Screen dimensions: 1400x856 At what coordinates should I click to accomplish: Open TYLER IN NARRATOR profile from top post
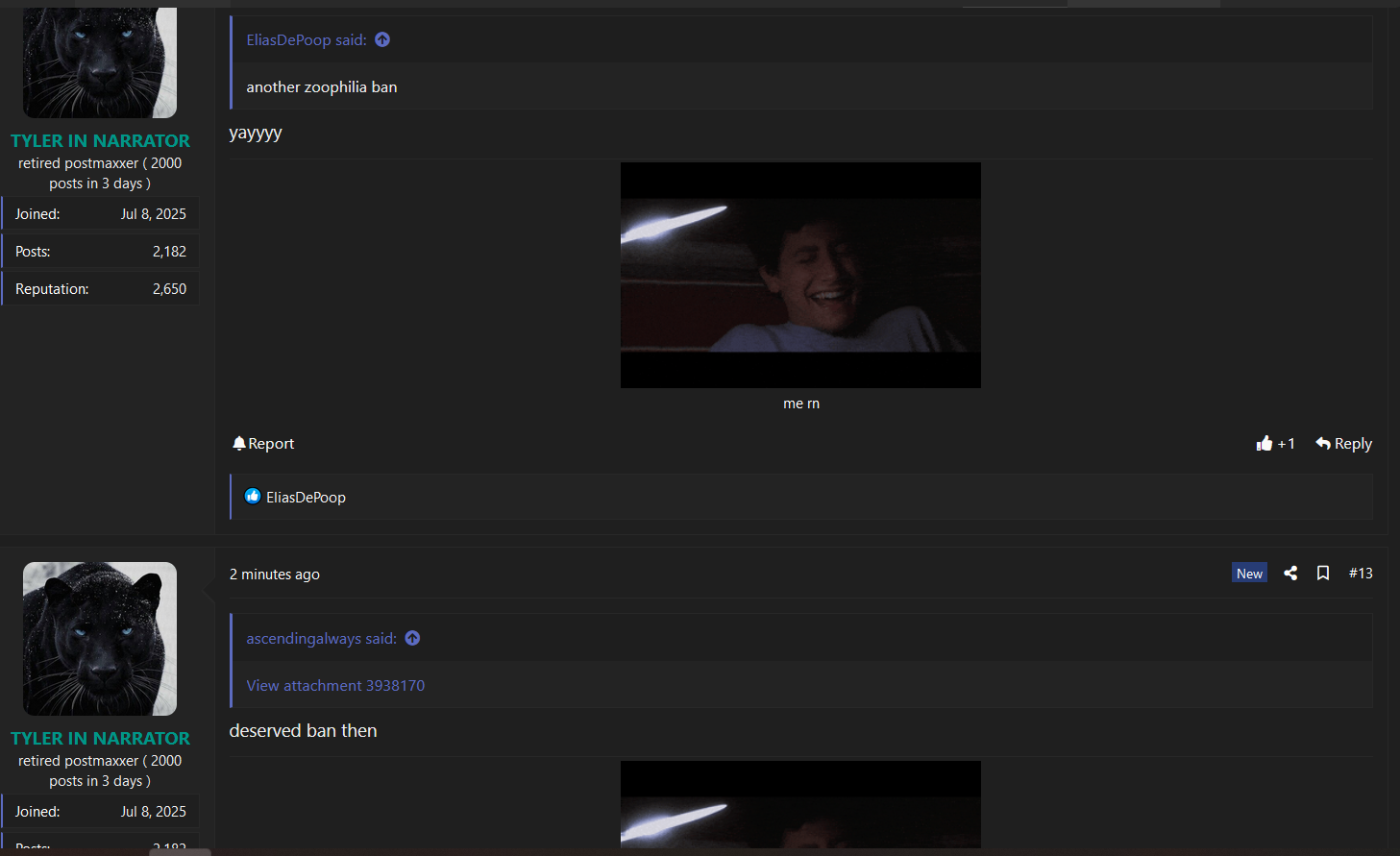[x=100, y=140]
